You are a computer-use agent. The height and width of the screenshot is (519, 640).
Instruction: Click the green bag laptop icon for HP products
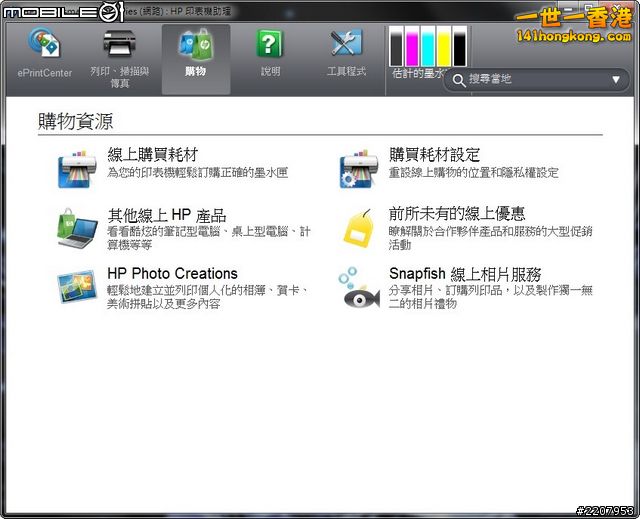point(75,228)
